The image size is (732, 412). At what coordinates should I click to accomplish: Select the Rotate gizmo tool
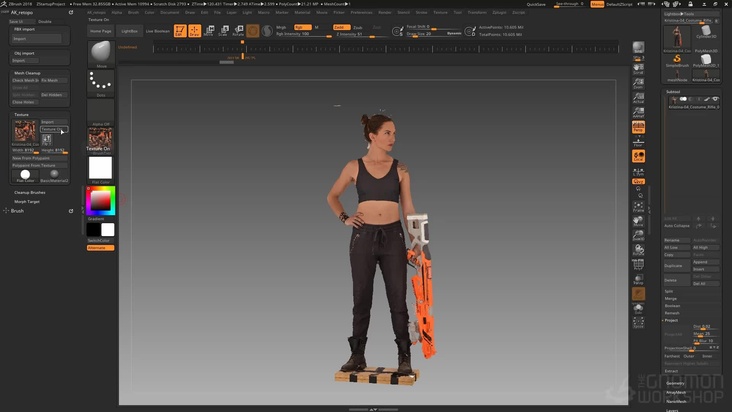(x=238, y=31)
